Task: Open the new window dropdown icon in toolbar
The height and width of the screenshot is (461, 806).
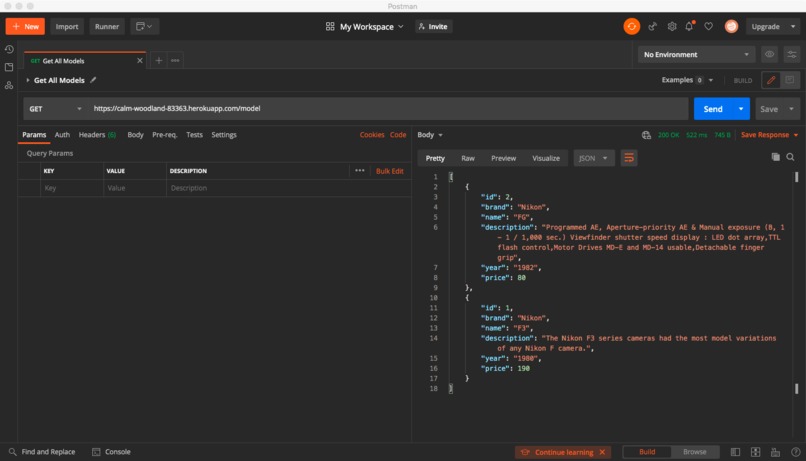Action: (x=144, y=26)
